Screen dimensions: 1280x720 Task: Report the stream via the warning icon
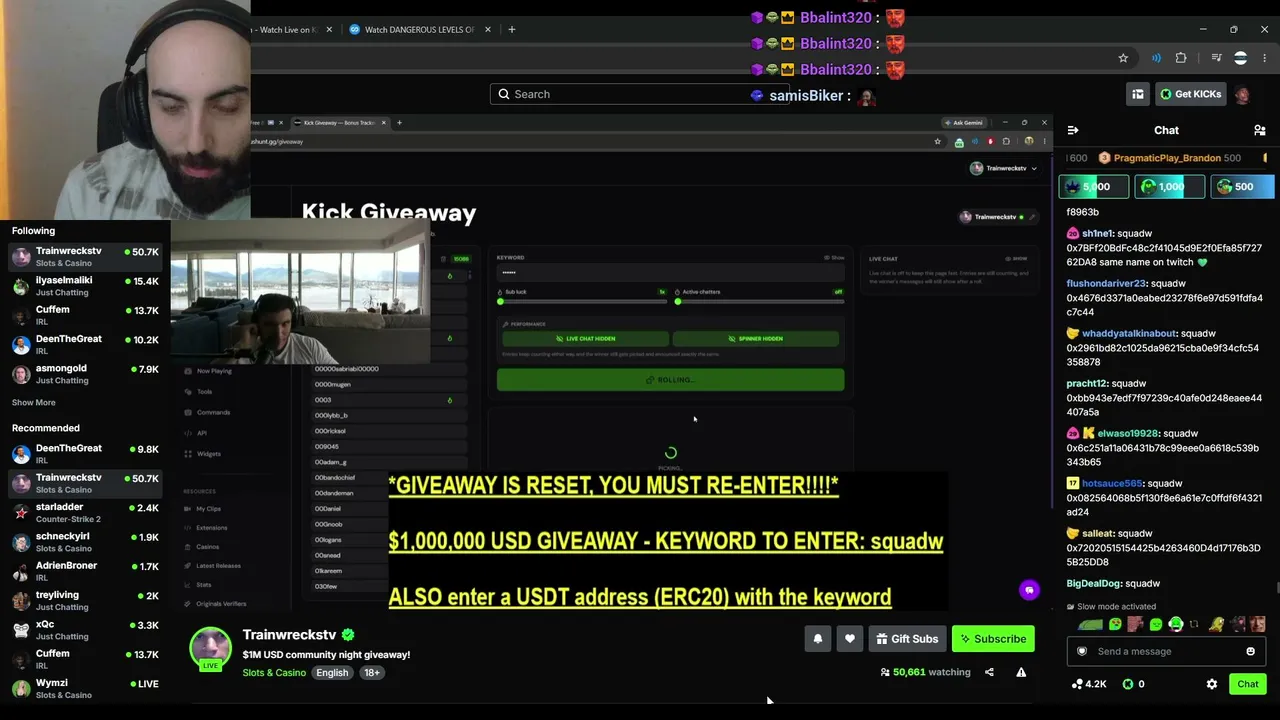1021,672
